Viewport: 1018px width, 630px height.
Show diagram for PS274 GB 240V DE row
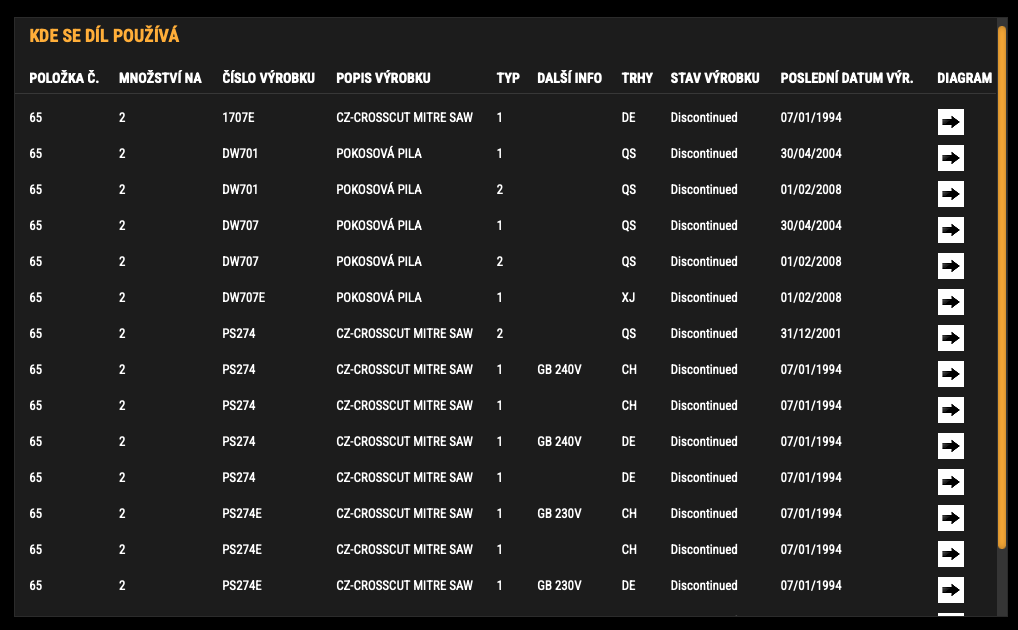pos(950,446)
